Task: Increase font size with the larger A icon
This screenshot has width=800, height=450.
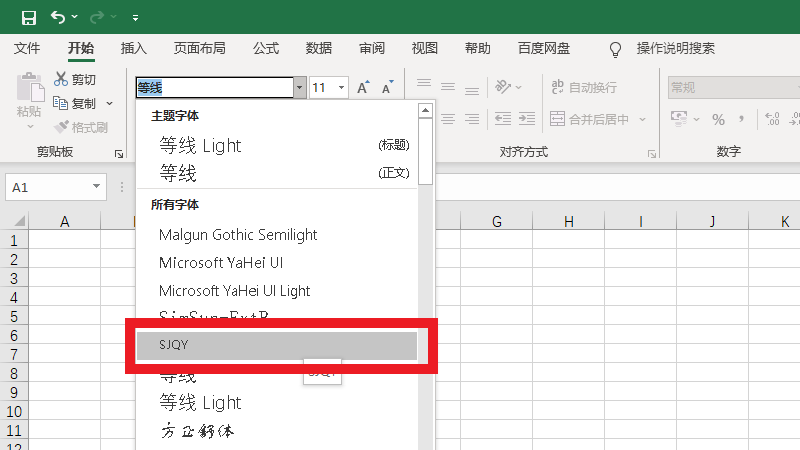Action: tap(364, 88)
